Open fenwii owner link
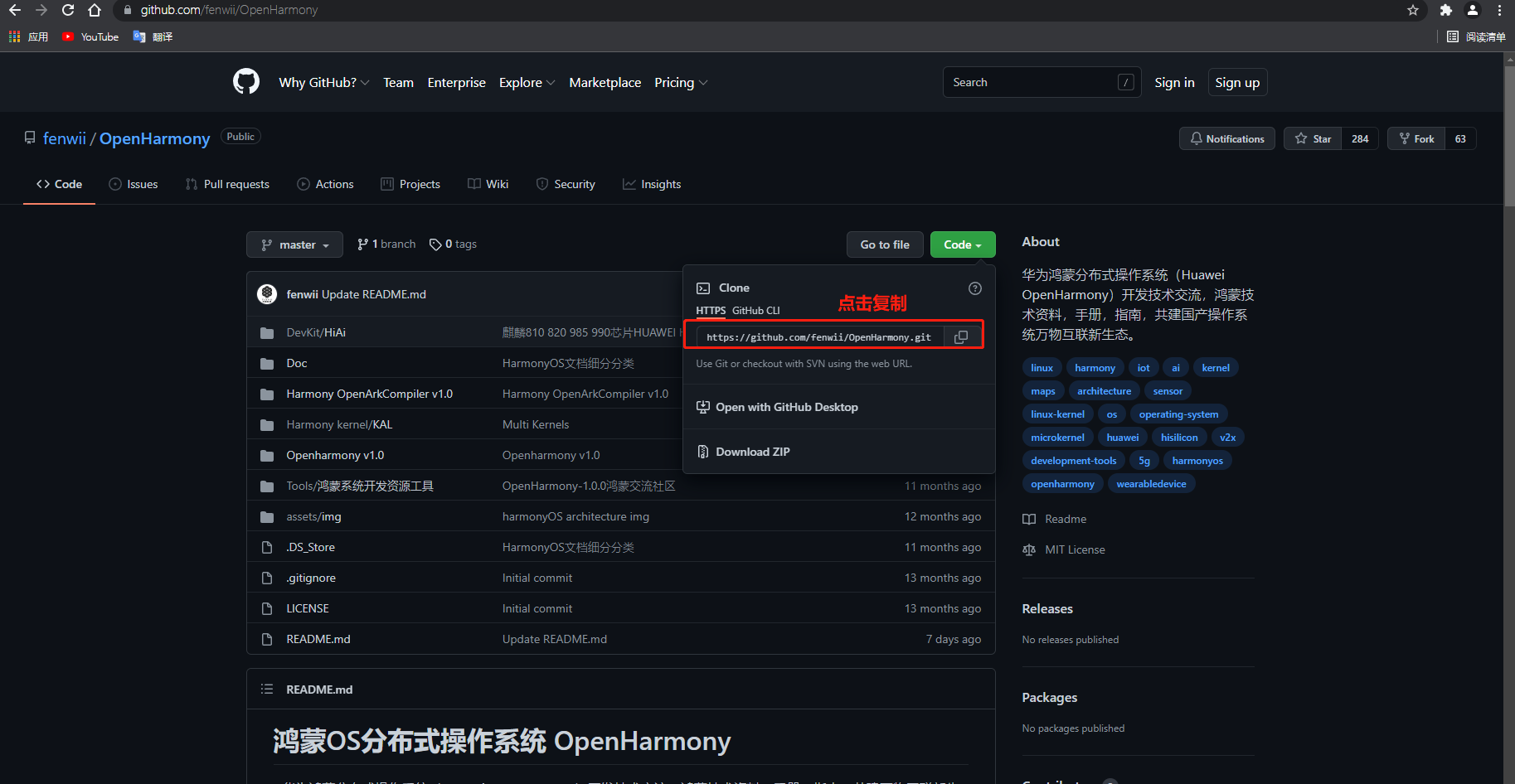The image size is (1515, 784). click(64, 138)
